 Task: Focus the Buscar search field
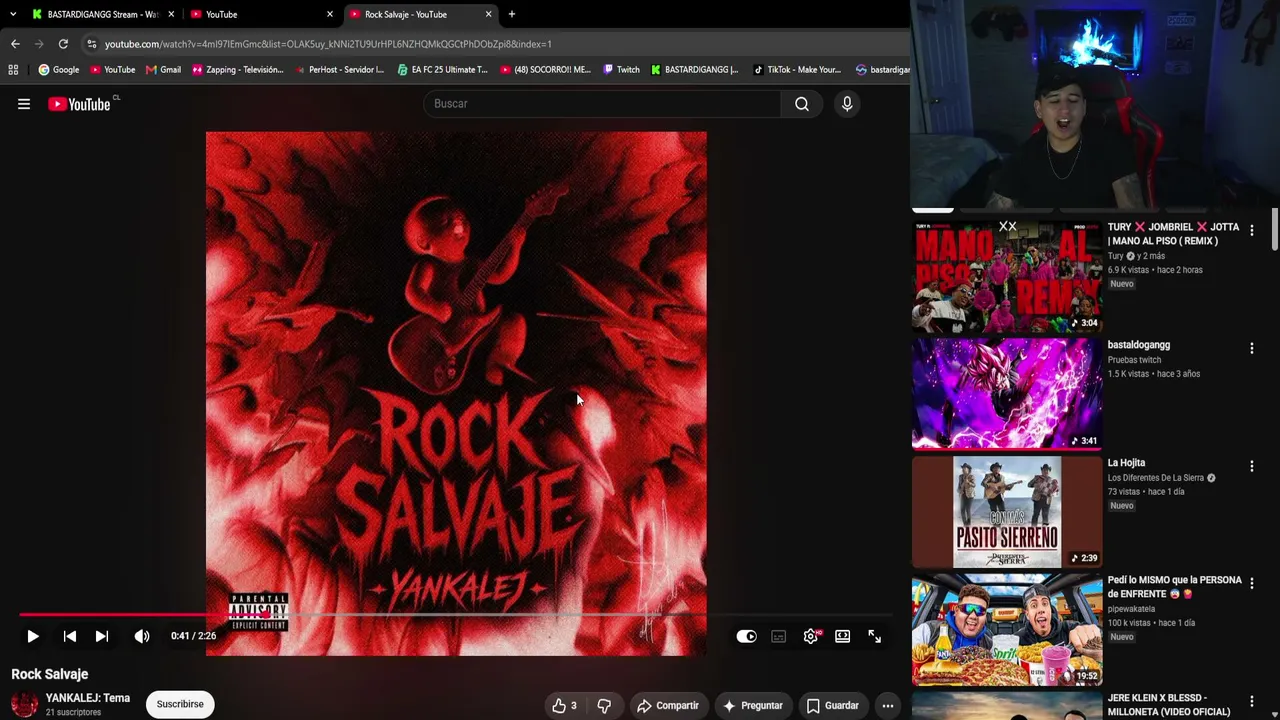(602, 104)
